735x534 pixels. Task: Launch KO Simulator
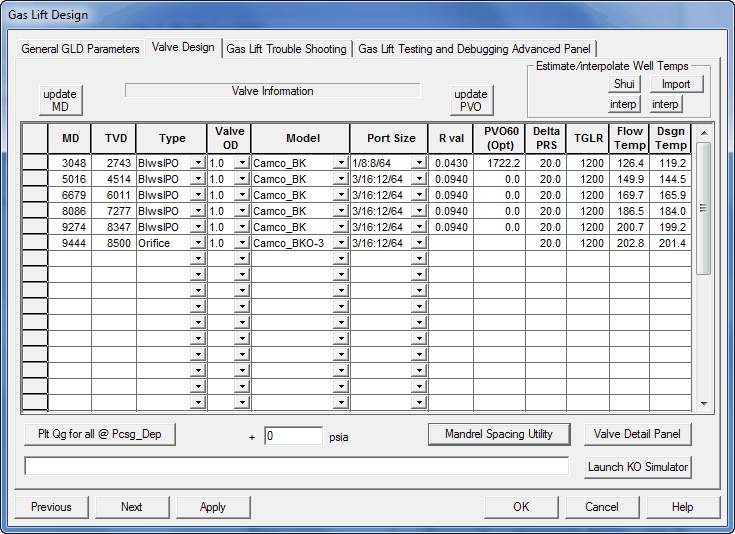(x=638, y=467)
